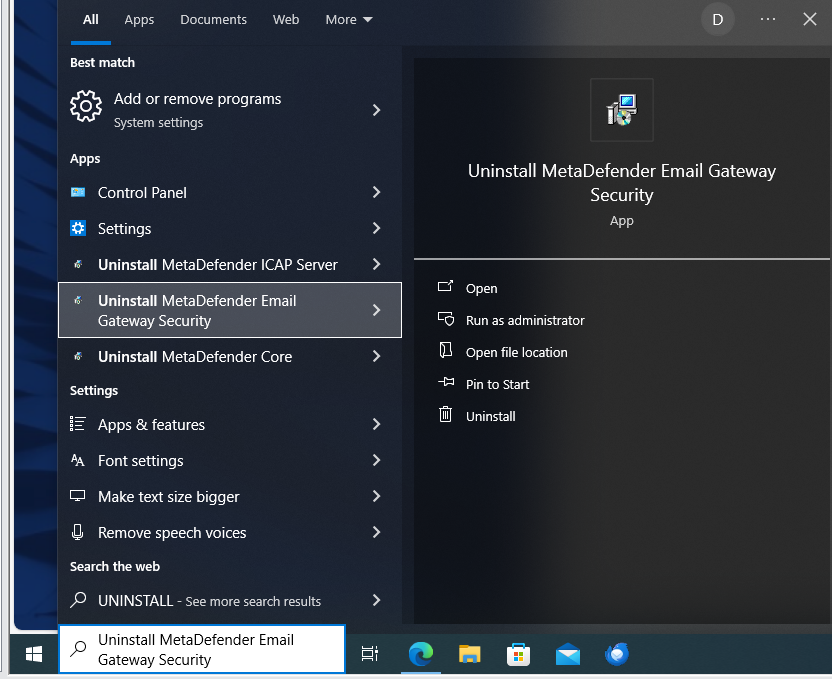This screenshot has height=679, width=832.
Task: Expand the Remove speech voices arrow
Action: tap(376, 532)
